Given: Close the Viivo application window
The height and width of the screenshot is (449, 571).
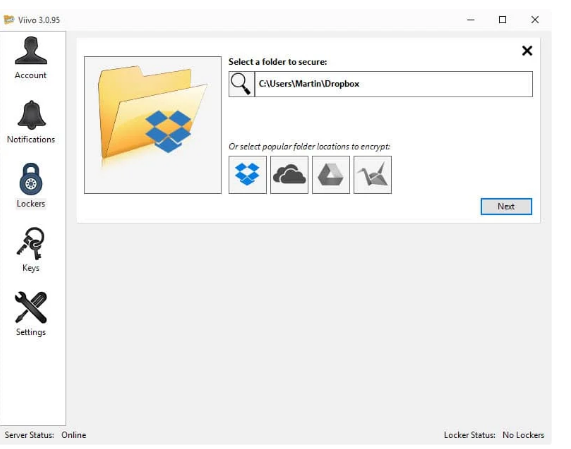Looking at the screenshot, I should pos(535,20).
